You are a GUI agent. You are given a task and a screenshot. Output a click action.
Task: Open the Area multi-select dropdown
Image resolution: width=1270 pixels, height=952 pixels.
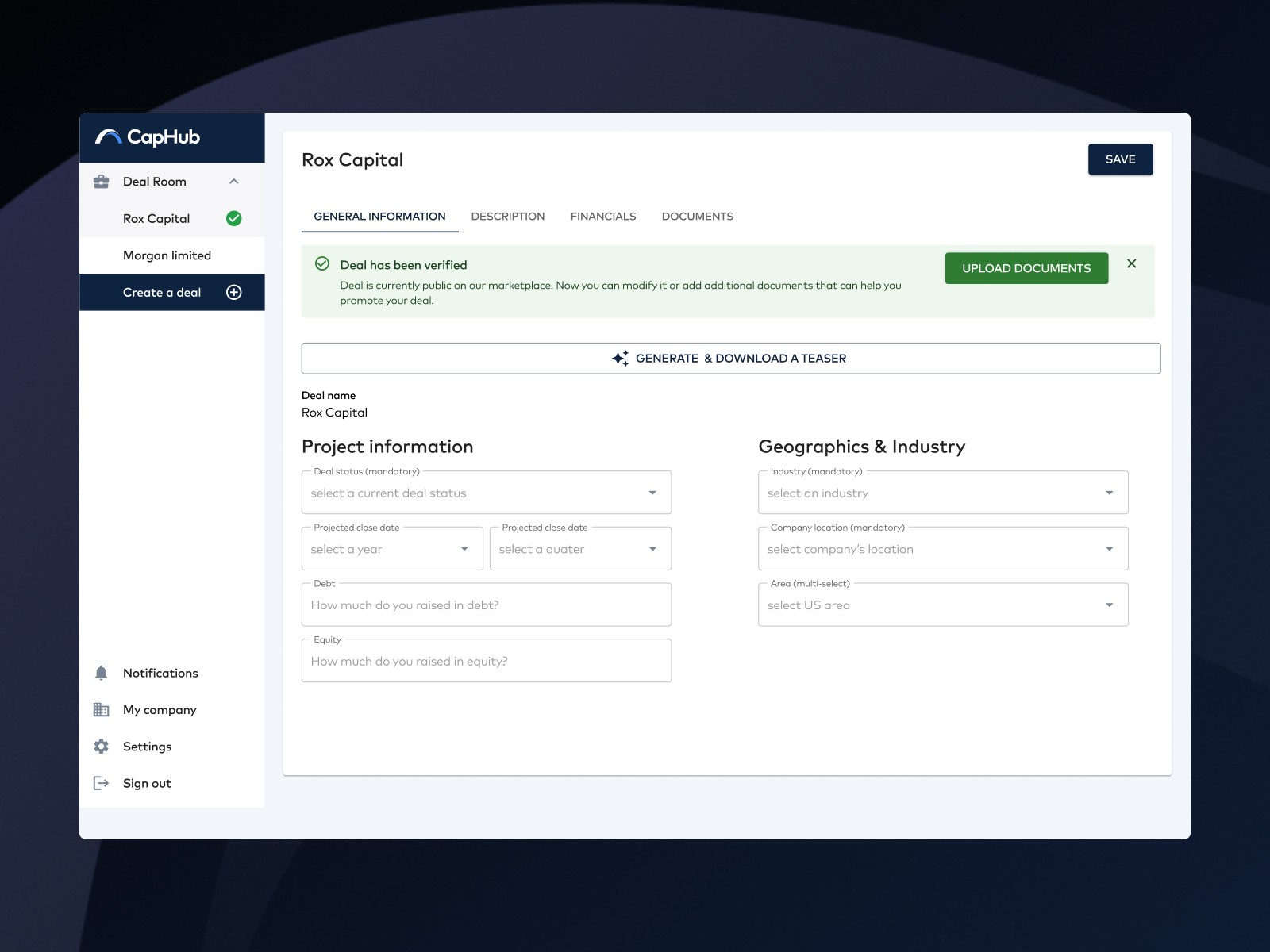(943, 605)
